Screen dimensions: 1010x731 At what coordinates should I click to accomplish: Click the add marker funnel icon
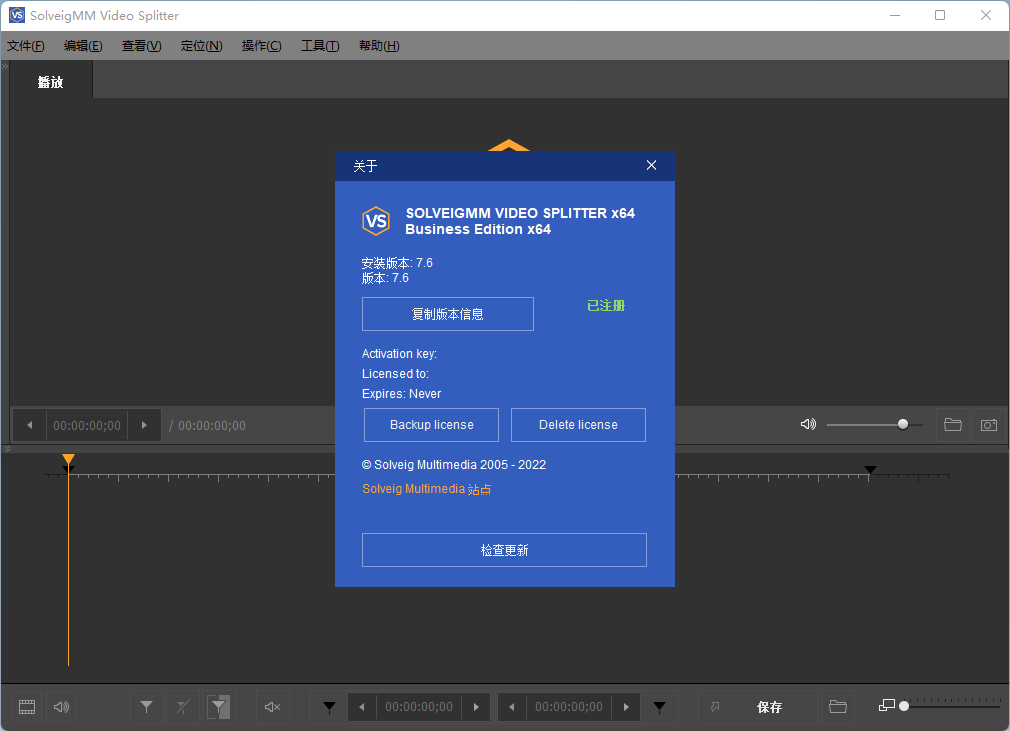point(147,707)
